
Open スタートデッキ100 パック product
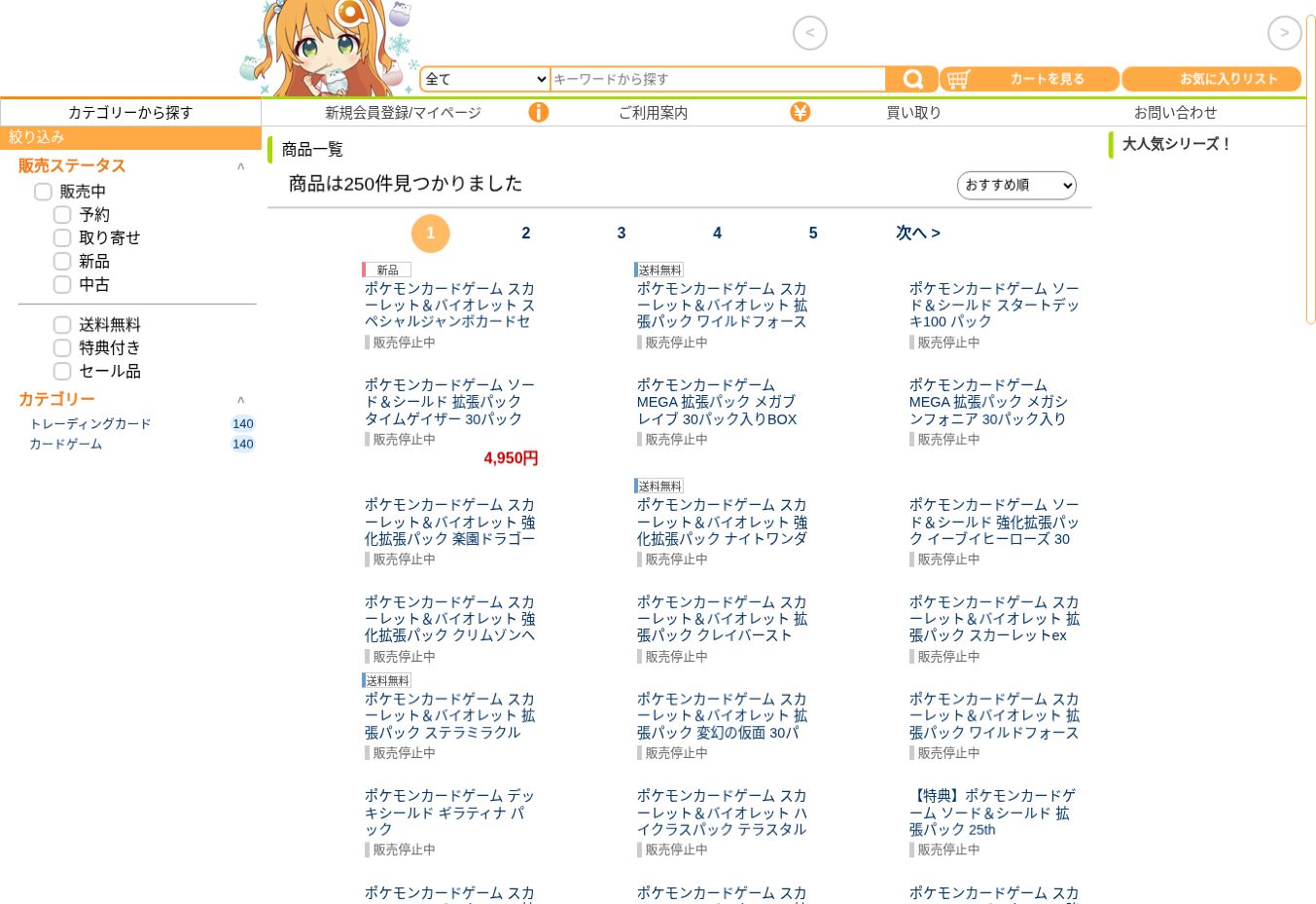point(995,306)
